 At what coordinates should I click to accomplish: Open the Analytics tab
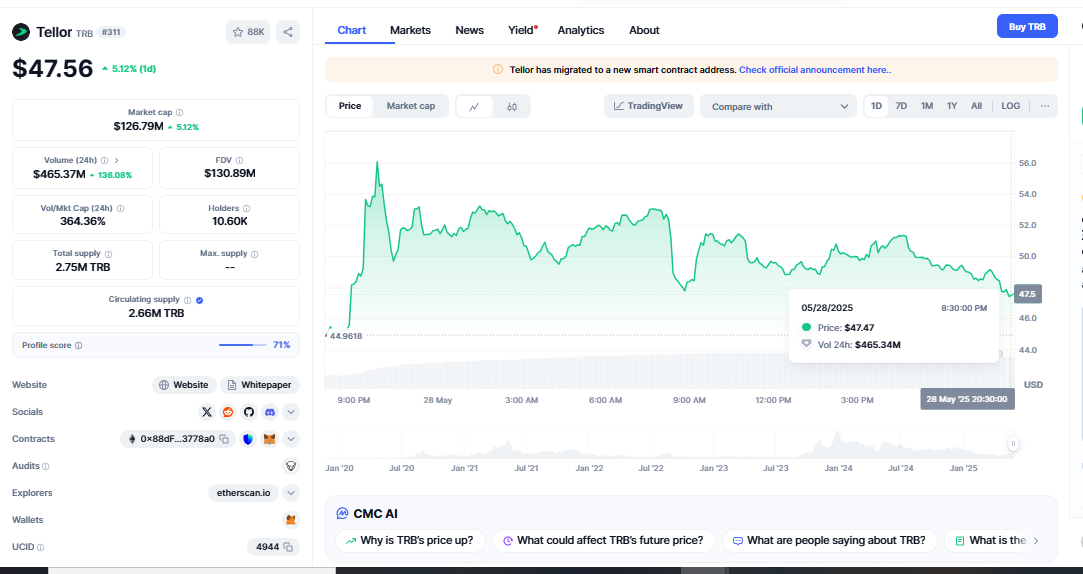[x=581, y=30]
